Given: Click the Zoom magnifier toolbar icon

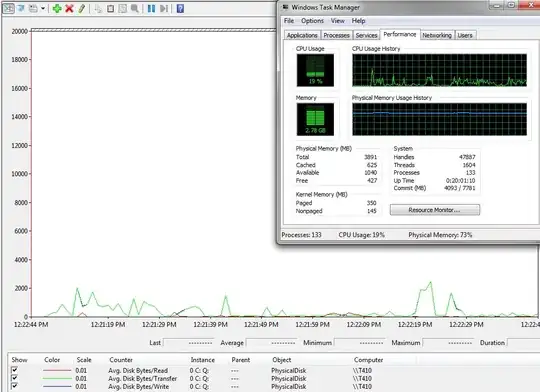Looking at the screenshot, I should pos(135,9).
